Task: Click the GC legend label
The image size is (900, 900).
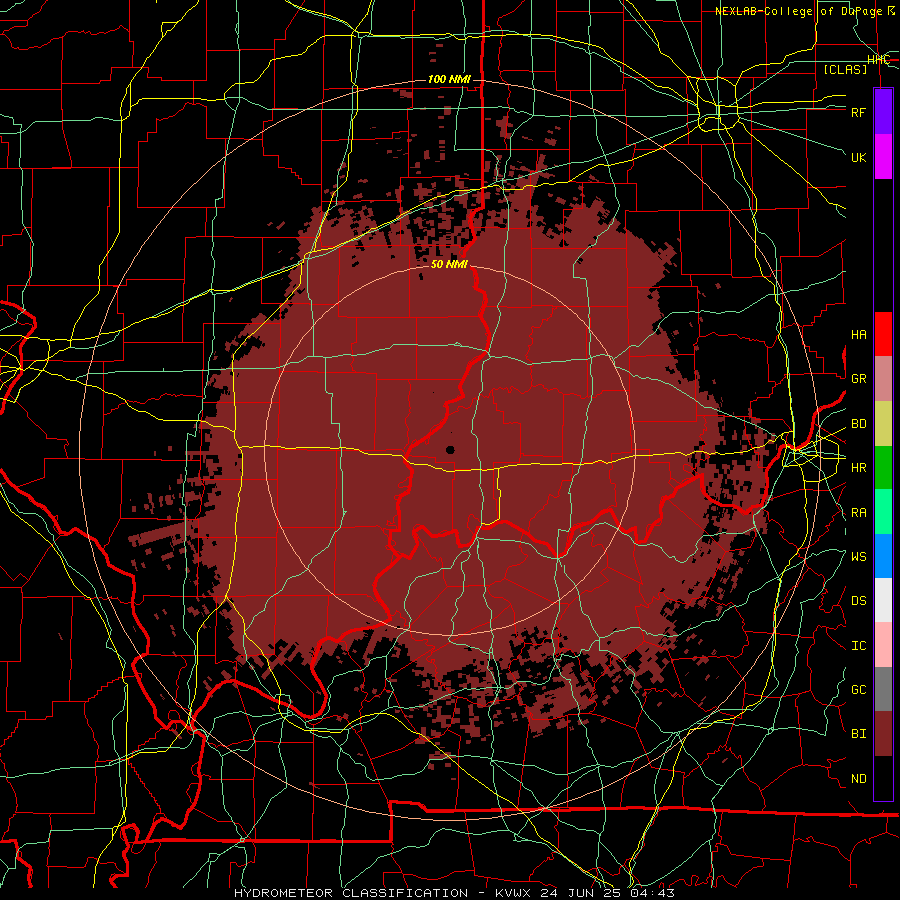Action: [x=859, y=690]
